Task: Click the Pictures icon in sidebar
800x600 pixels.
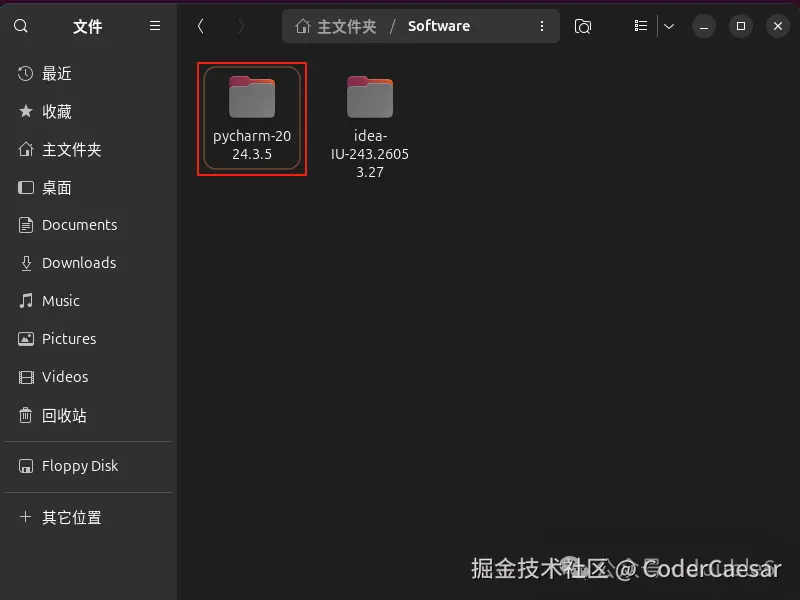Action: tap(26, 339)
